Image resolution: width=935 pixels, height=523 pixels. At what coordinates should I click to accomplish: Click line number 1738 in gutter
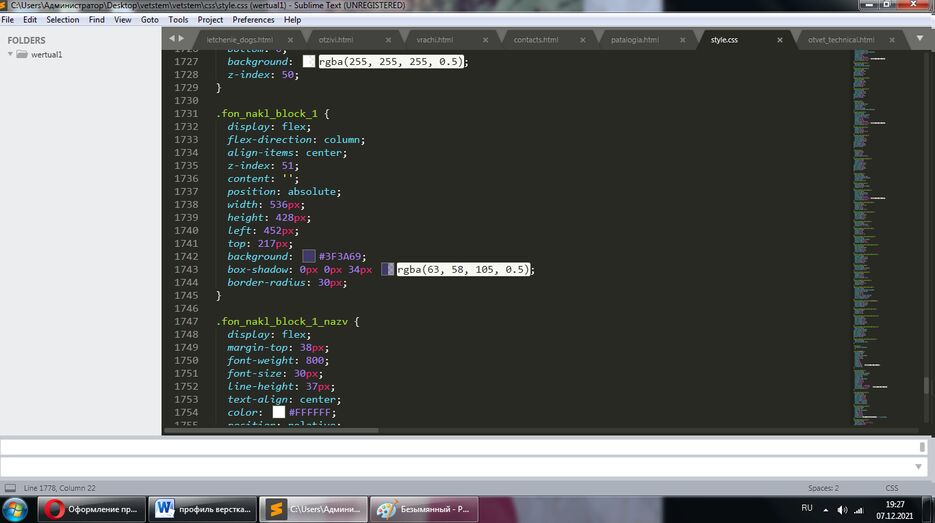186,205
